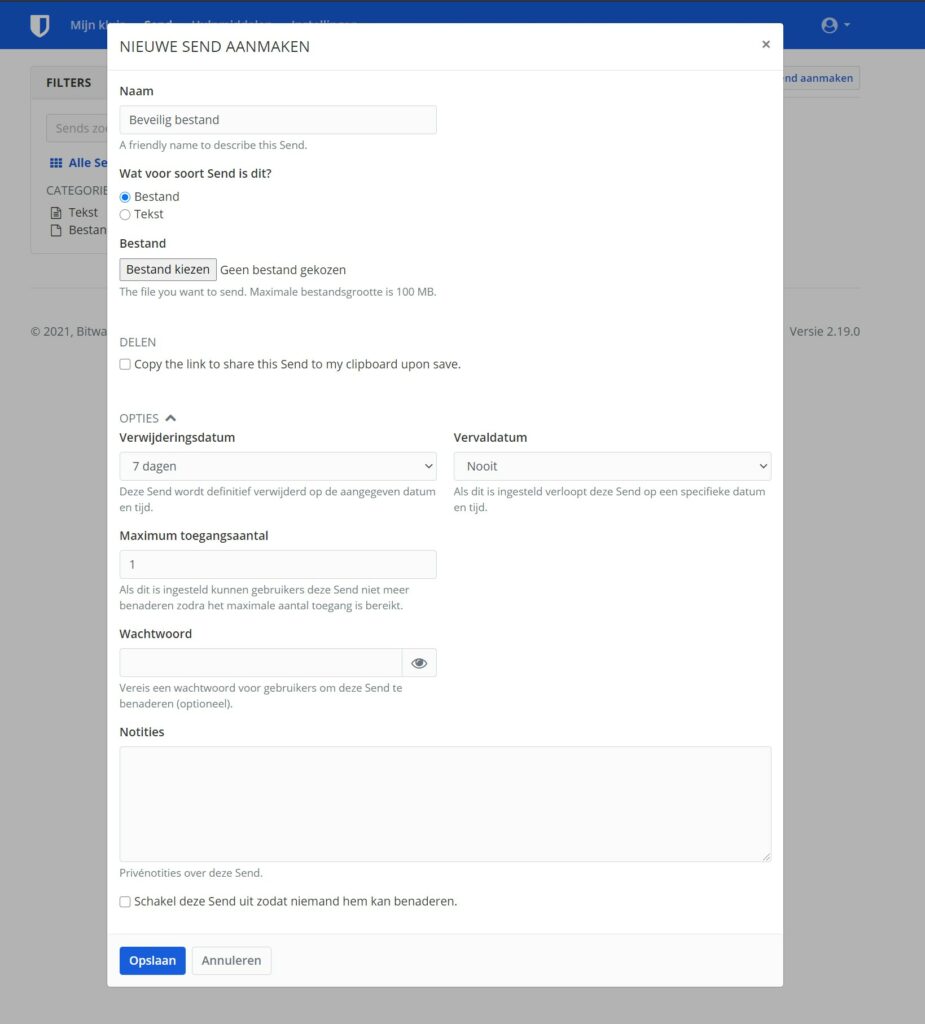Select the Tekst radio button
The image size is (925, 1024).
(125, 215)
